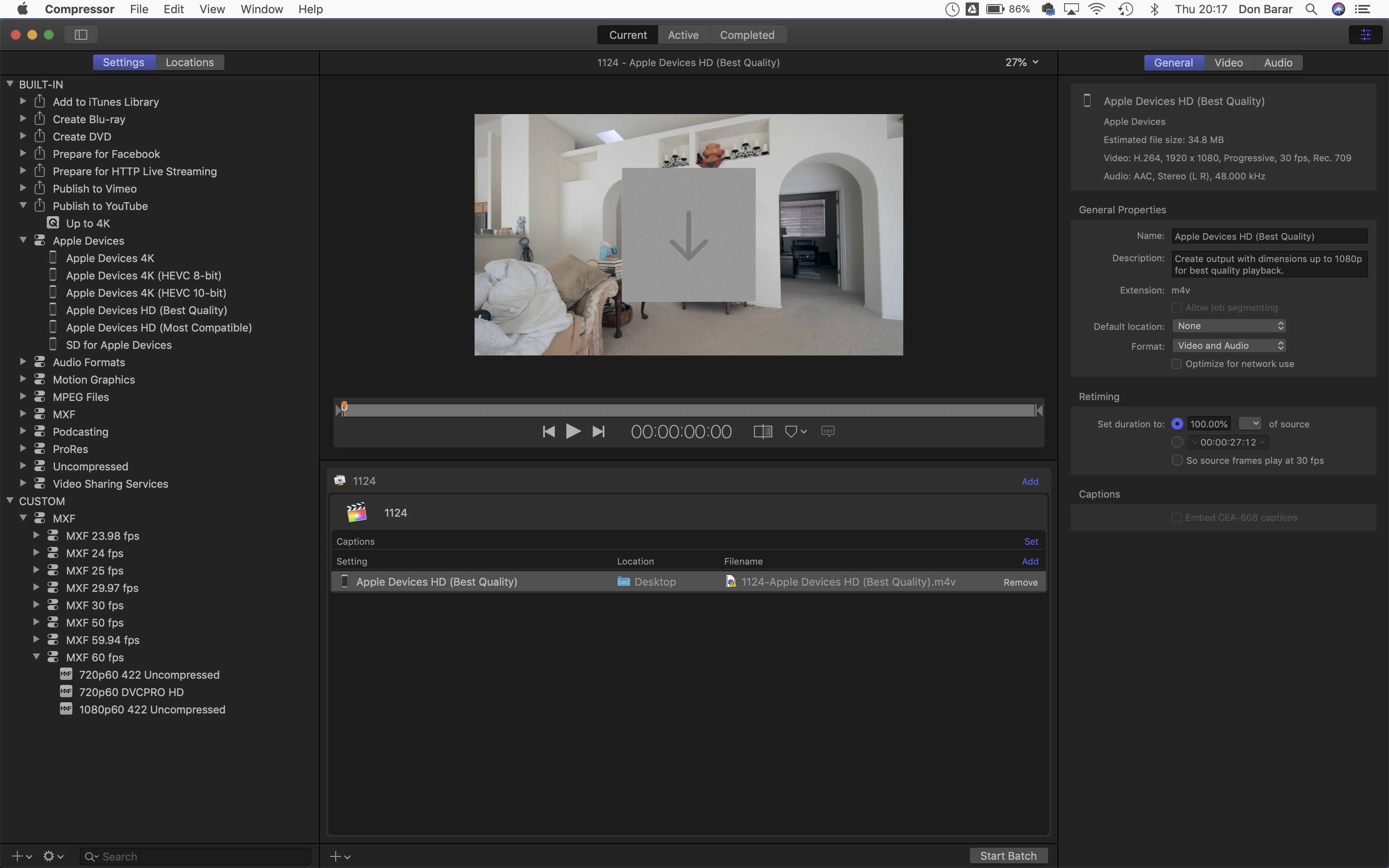The image size is (1389, 868).
Task: Open the add setting plus menu in sidebar
Action: [x=22, y=856]
